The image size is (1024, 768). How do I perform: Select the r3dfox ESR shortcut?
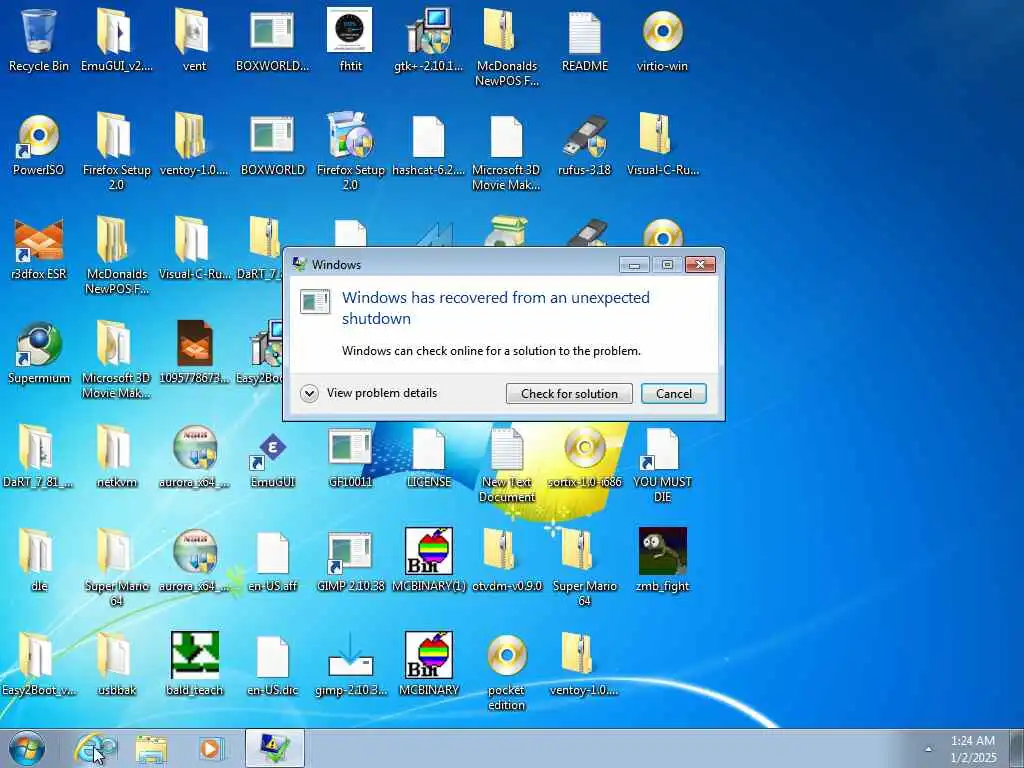coord(39,240)
